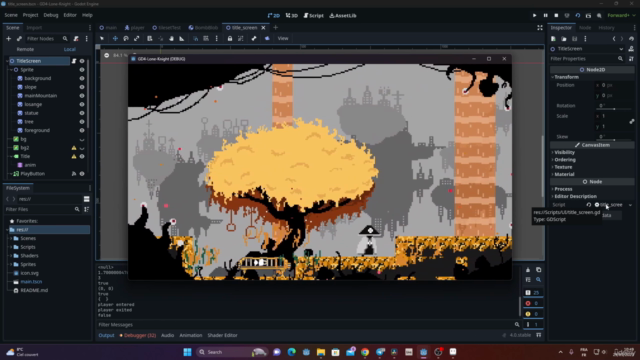Click the instantiate child scene link icon
This screenshot has width=640, height=360.
(x=19, y=39)
